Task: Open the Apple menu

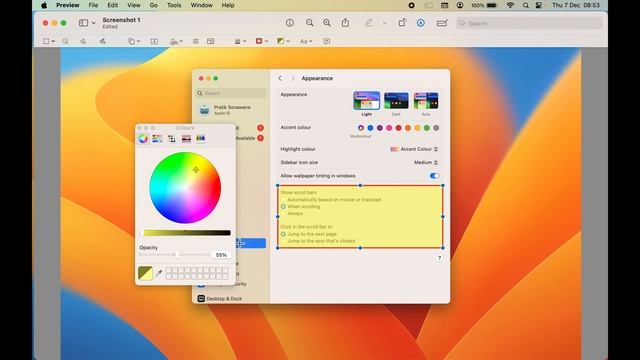Action: [x=44, y=5]
